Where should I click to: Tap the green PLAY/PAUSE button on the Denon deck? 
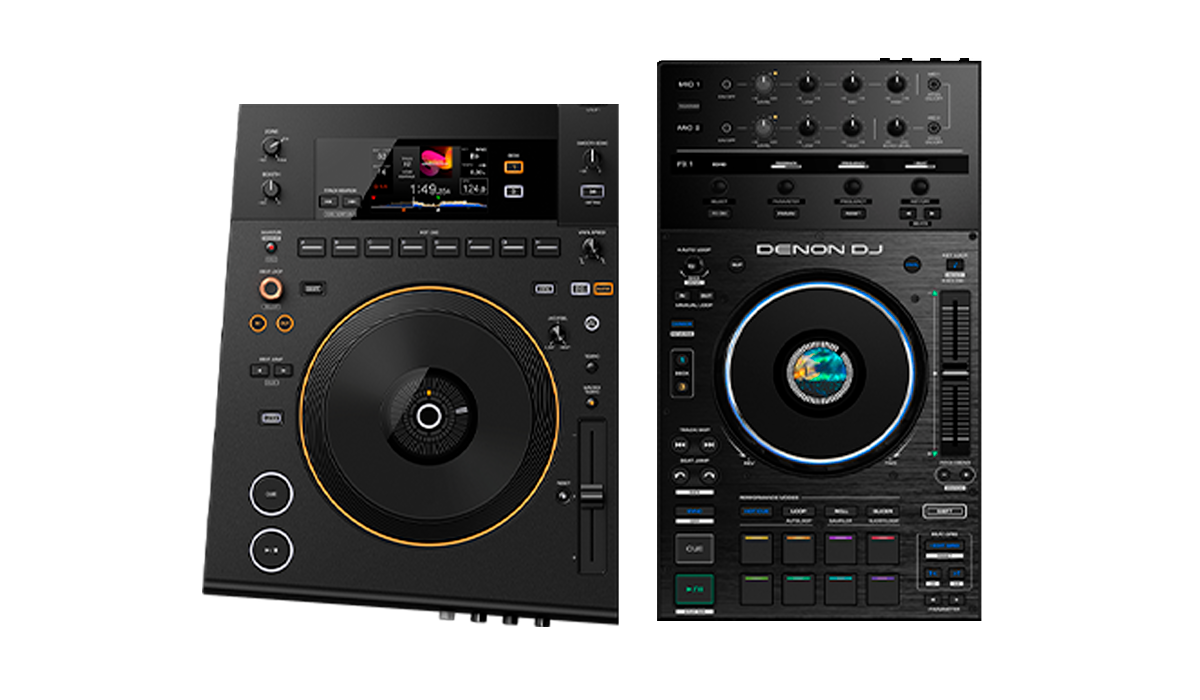pos(694,588)
